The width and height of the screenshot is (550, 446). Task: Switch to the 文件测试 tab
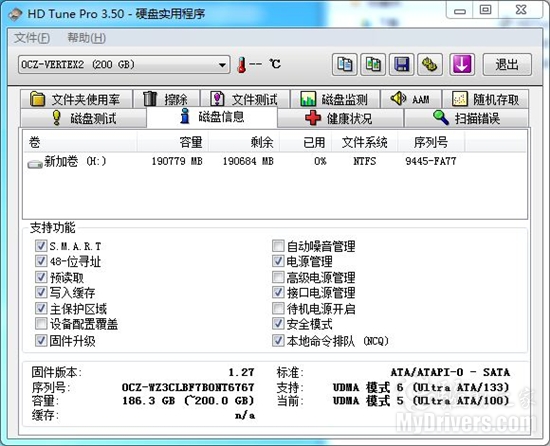coord(244,99)
